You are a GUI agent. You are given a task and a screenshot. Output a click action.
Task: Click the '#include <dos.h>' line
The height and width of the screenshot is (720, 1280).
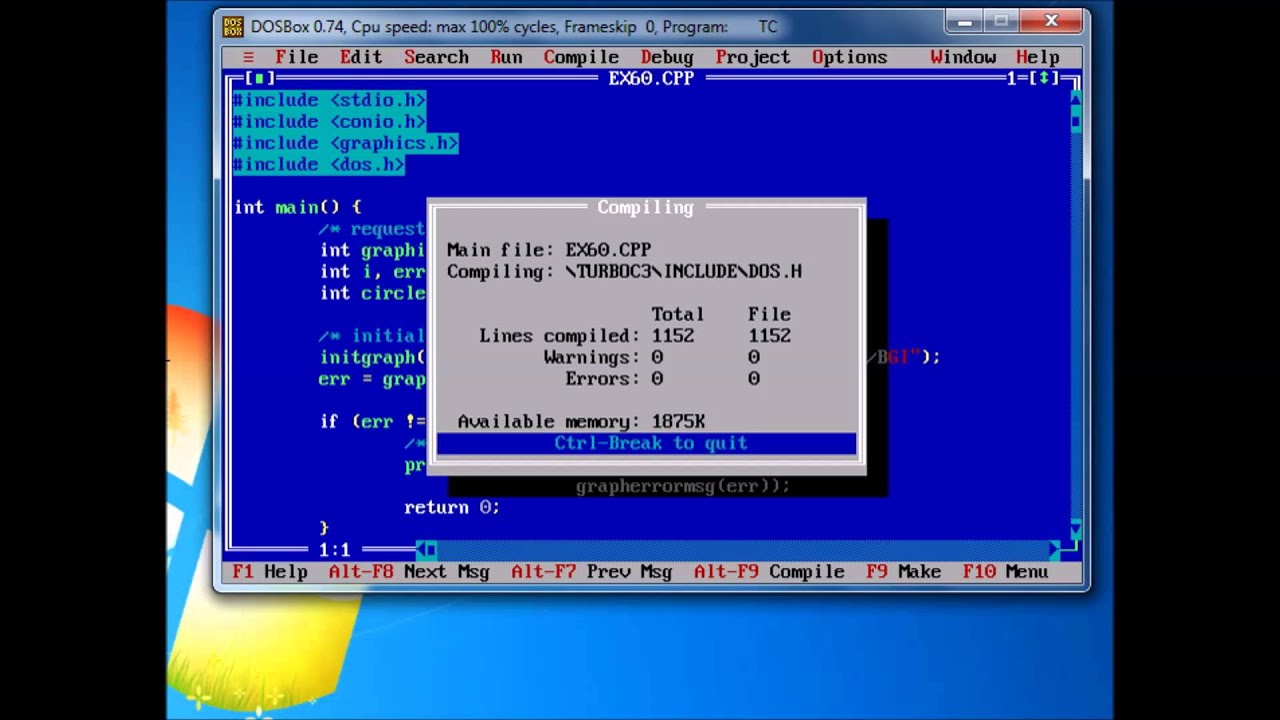coord(318,165)
